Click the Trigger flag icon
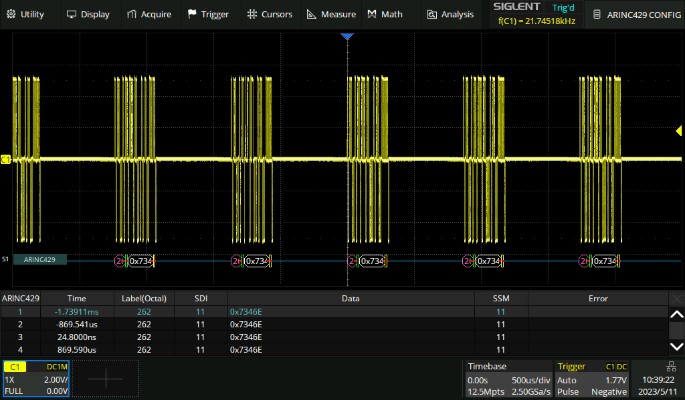The width and height of the screenshot is (685, 400). tap(192, 14)
